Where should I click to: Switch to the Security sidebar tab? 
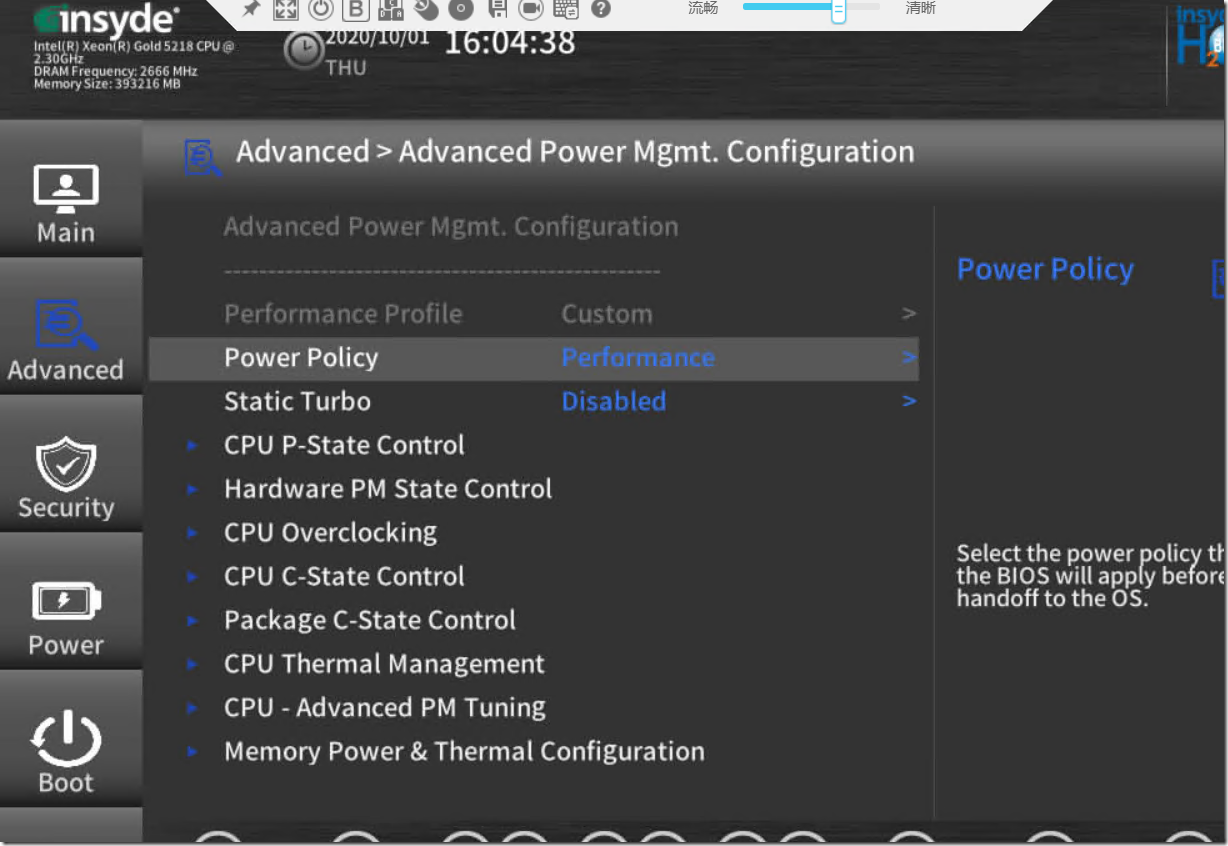(66, 477)
